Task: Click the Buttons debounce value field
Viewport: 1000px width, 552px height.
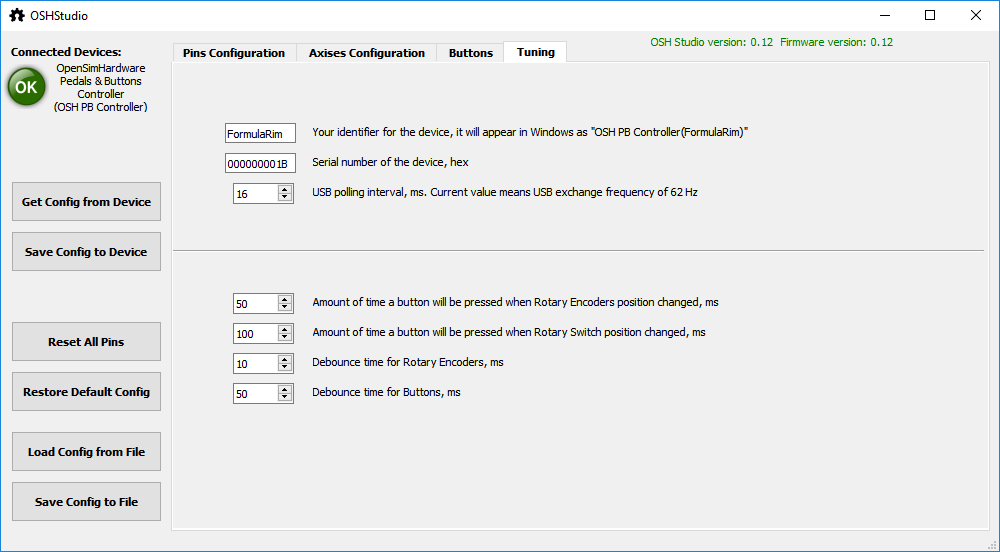Action: pyautogui.click(x=255, y=394)
